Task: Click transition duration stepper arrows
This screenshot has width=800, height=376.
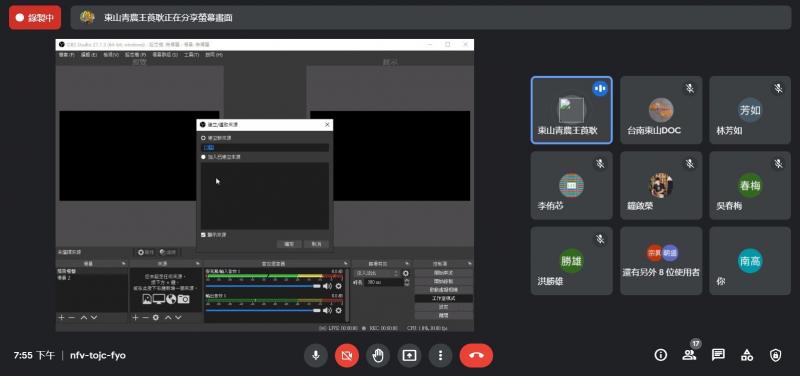Action: pyautogui.click(x=407, y=282)
